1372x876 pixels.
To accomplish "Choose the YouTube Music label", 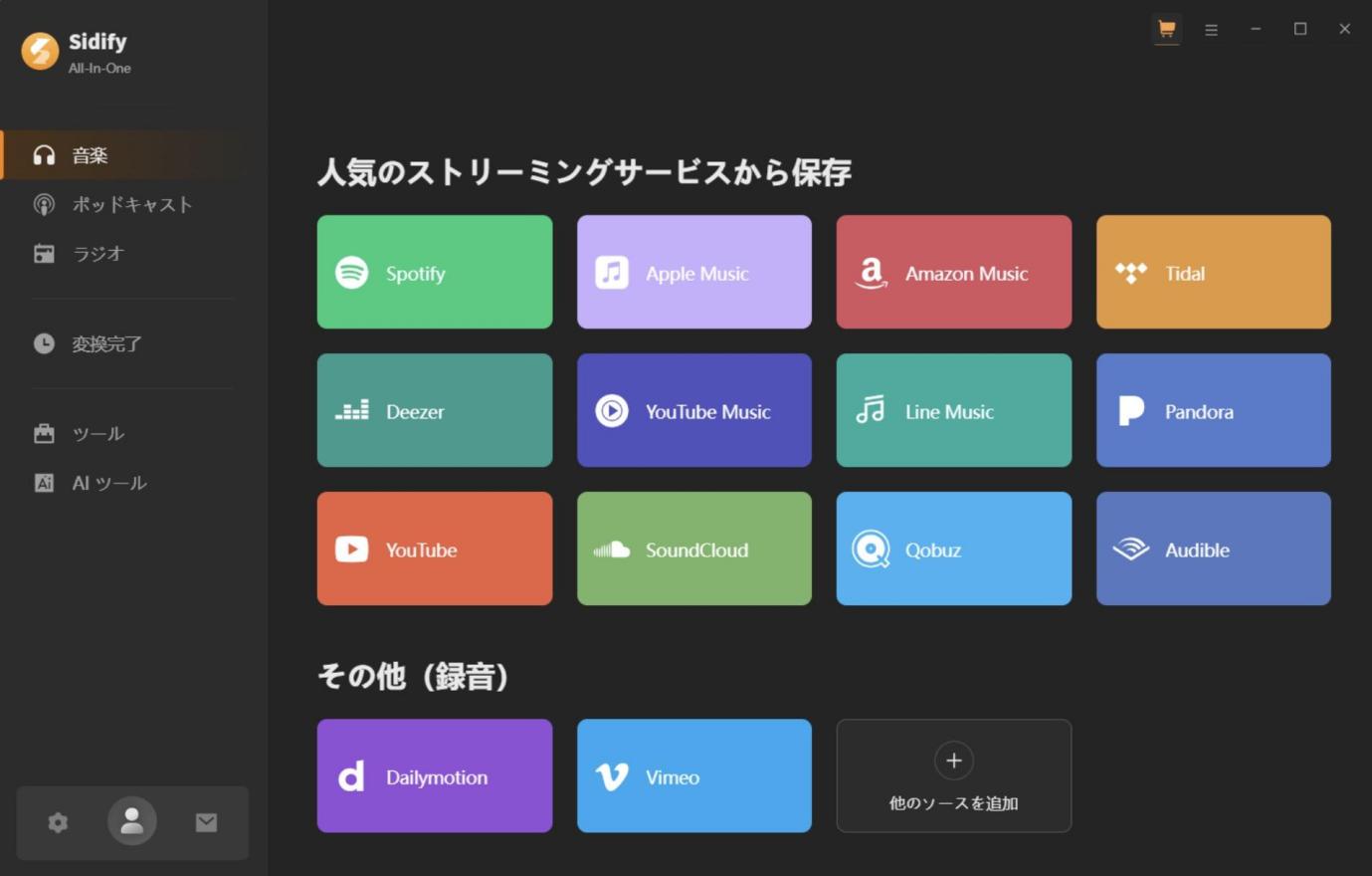I will pos(708,412).
